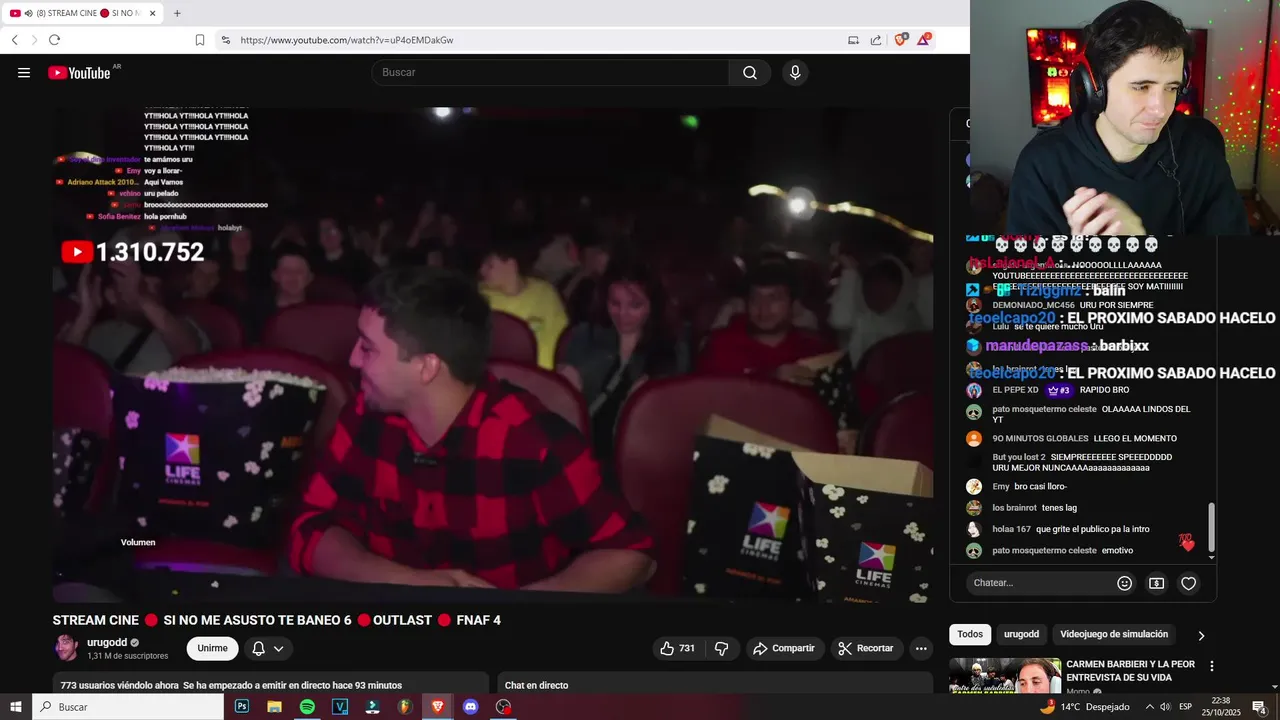Click the share page icon in address bar
The width and height of the screenshot is (1280, 720).
pyautogui.click(x=876, y=40)
